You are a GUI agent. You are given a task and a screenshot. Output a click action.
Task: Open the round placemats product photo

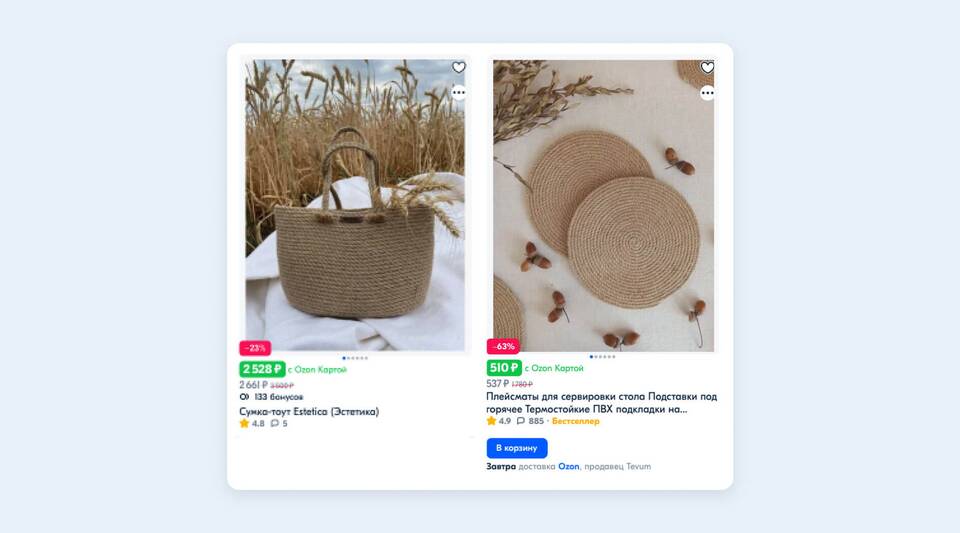coord(604,205)
